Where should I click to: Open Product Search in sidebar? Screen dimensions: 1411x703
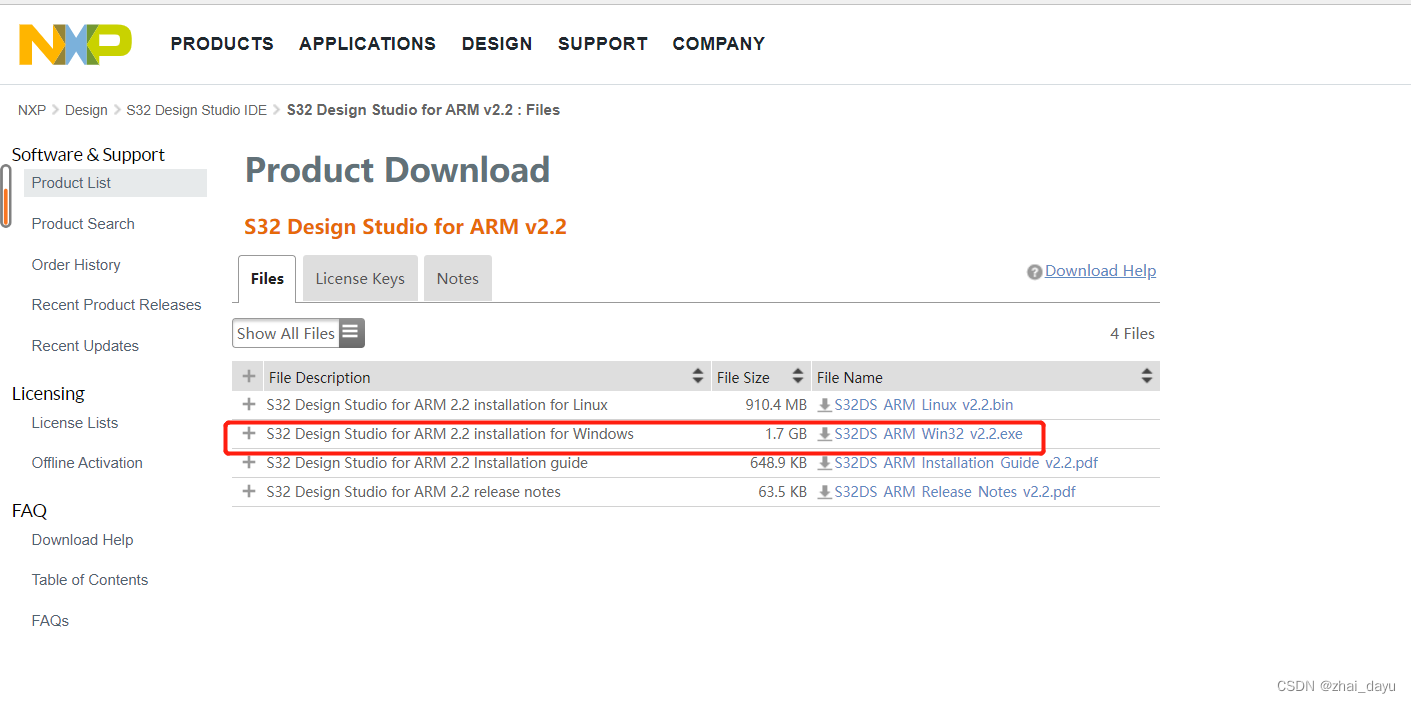click(x=83, y=224)
